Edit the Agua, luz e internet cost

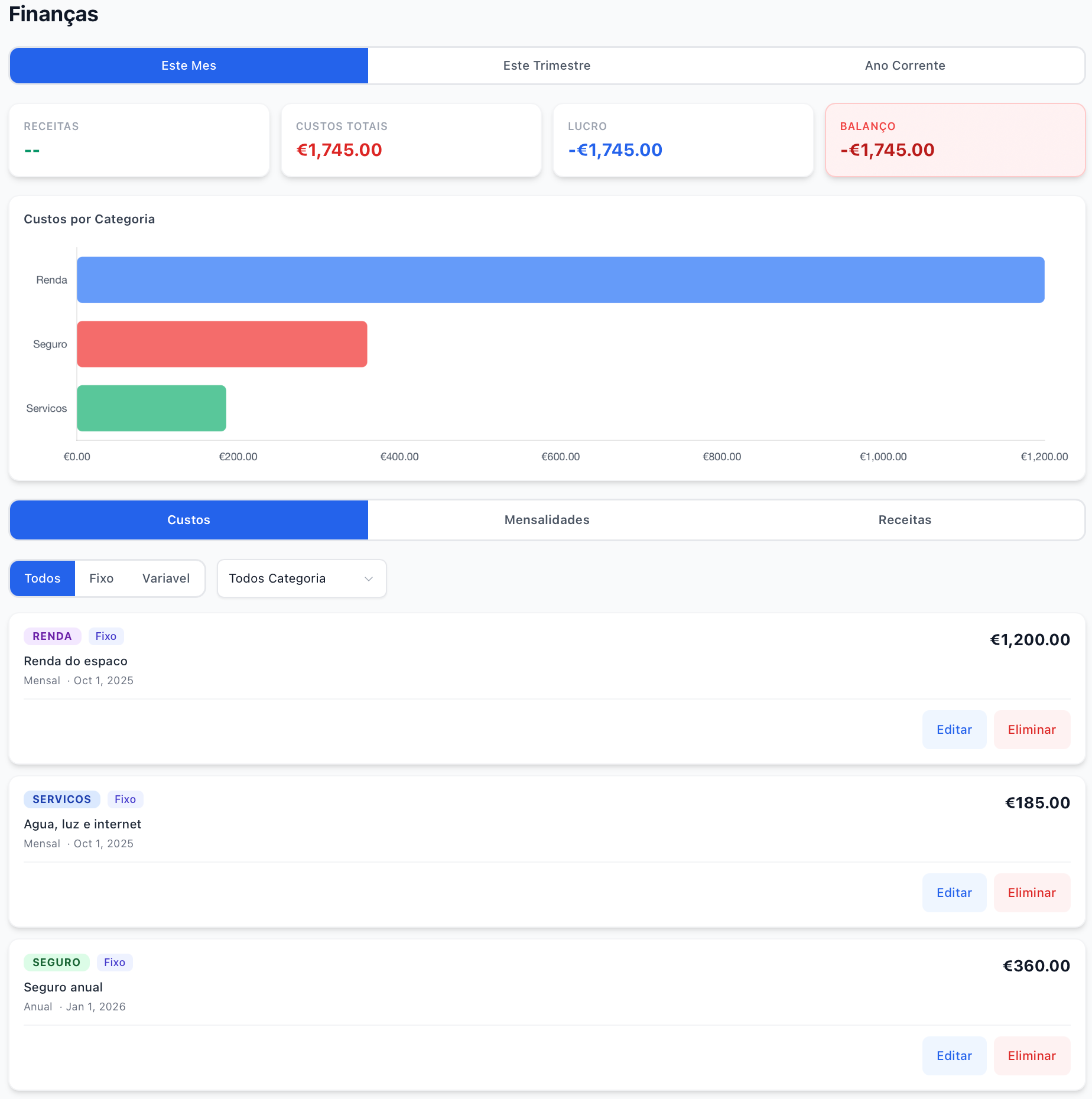click(954, 893)
